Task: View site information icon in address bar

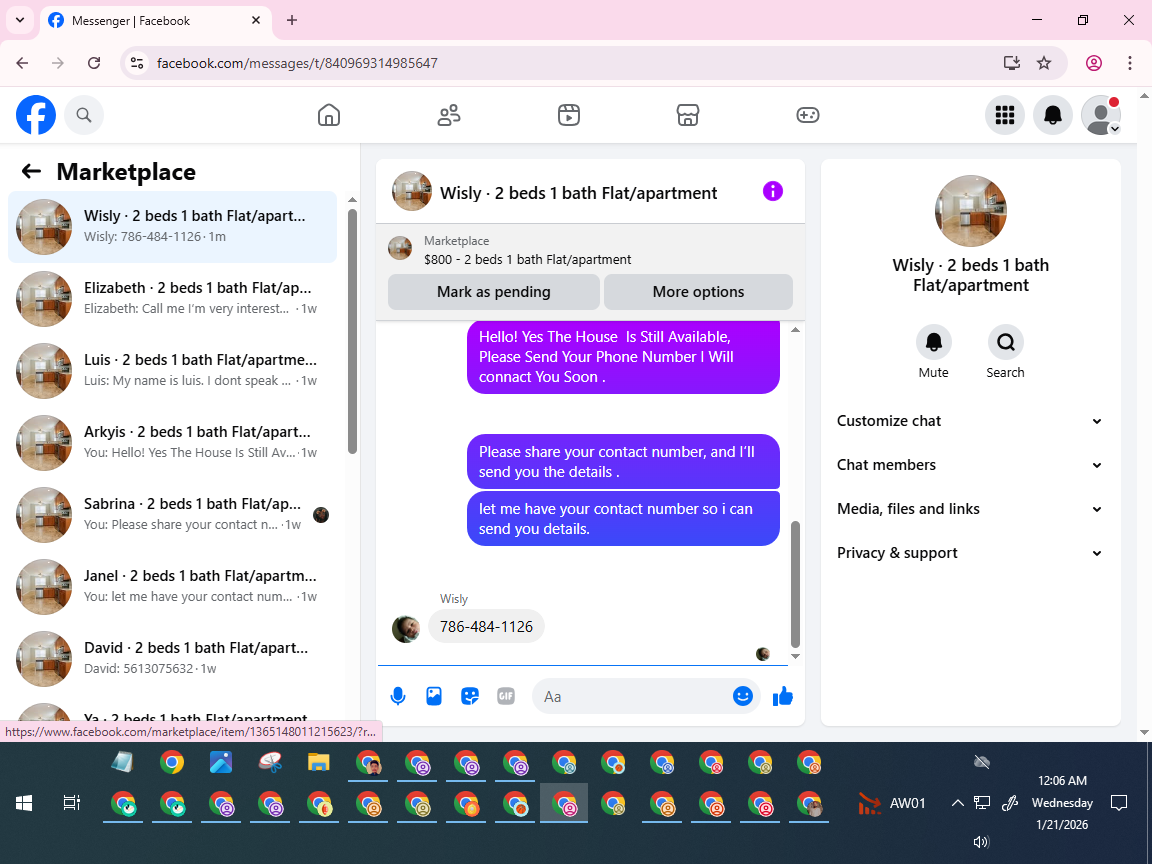Action: (x=137, y=63)
